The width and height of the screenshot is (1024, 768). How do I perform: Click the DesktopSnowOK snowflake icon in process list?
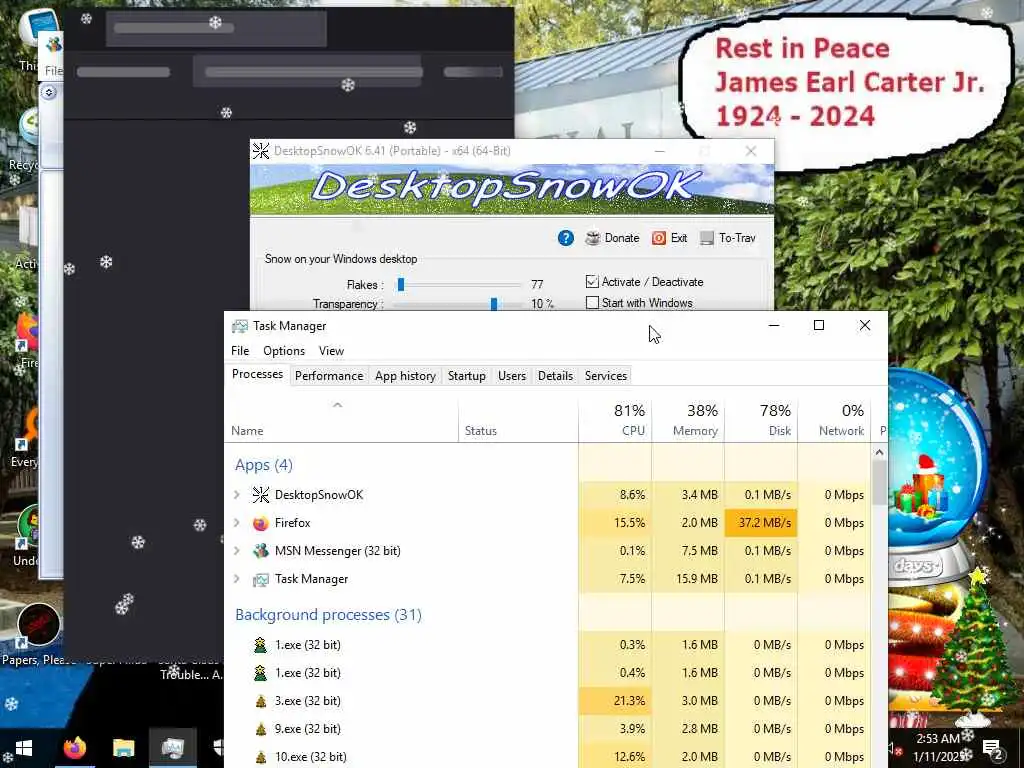(x=261, y=495)
